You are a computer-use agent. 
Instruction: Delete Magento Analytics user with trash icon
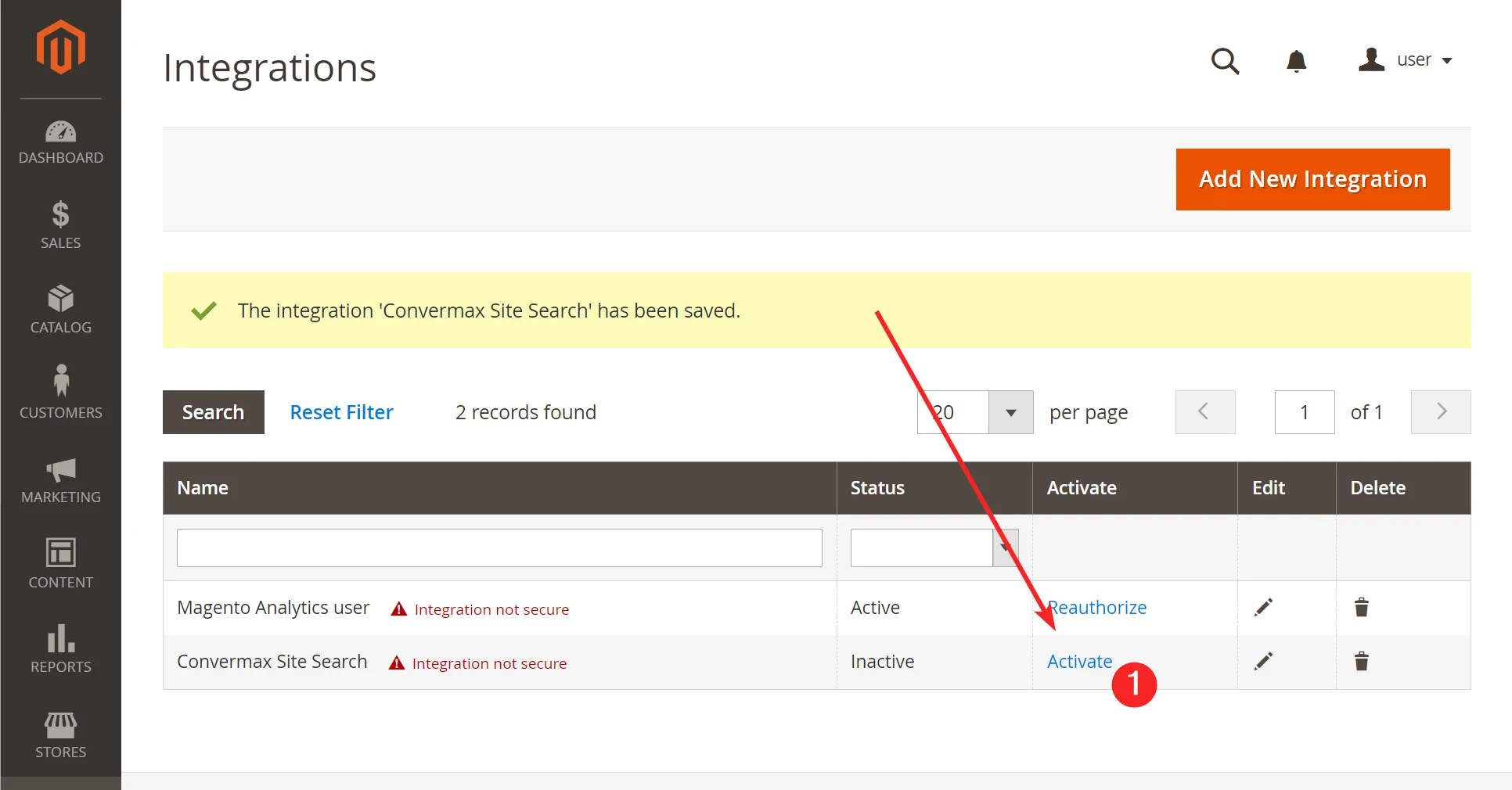[1361, 608]
